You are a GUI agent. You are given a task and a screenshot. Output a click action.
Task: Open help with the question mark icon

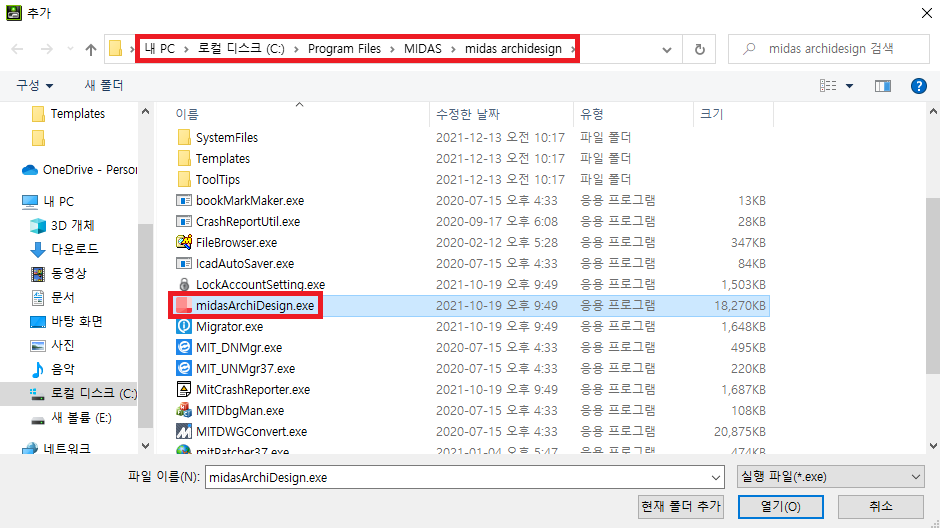pos(918,86)
